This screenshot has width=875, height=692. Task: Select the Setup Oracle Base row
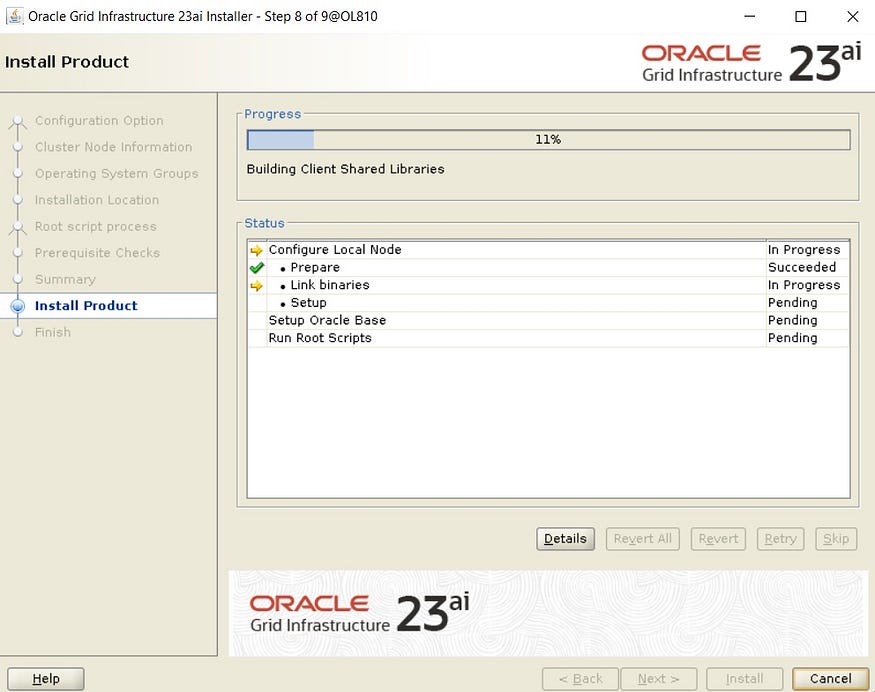pyautogui.click(x=549, y=320)
